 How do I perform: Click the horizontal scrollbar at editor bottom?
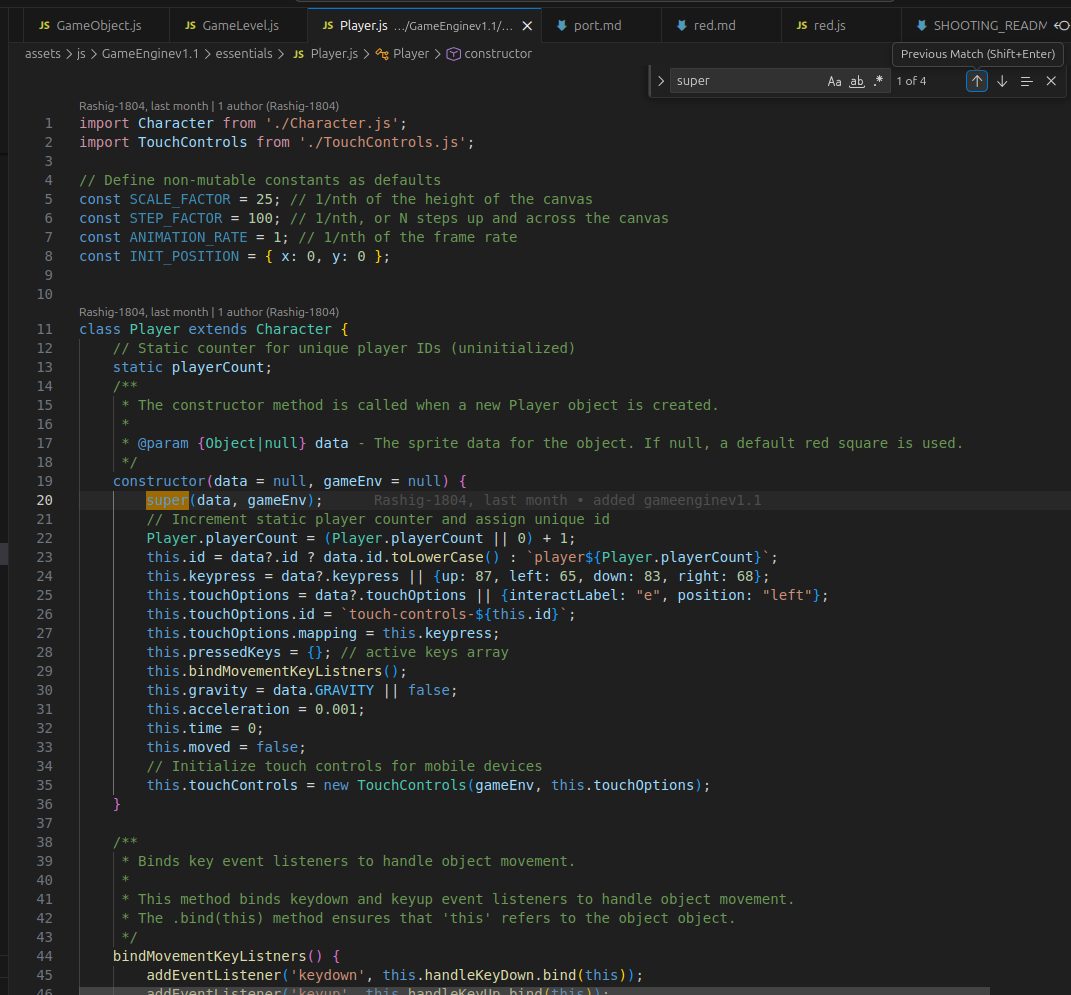(x=534, y=991)
